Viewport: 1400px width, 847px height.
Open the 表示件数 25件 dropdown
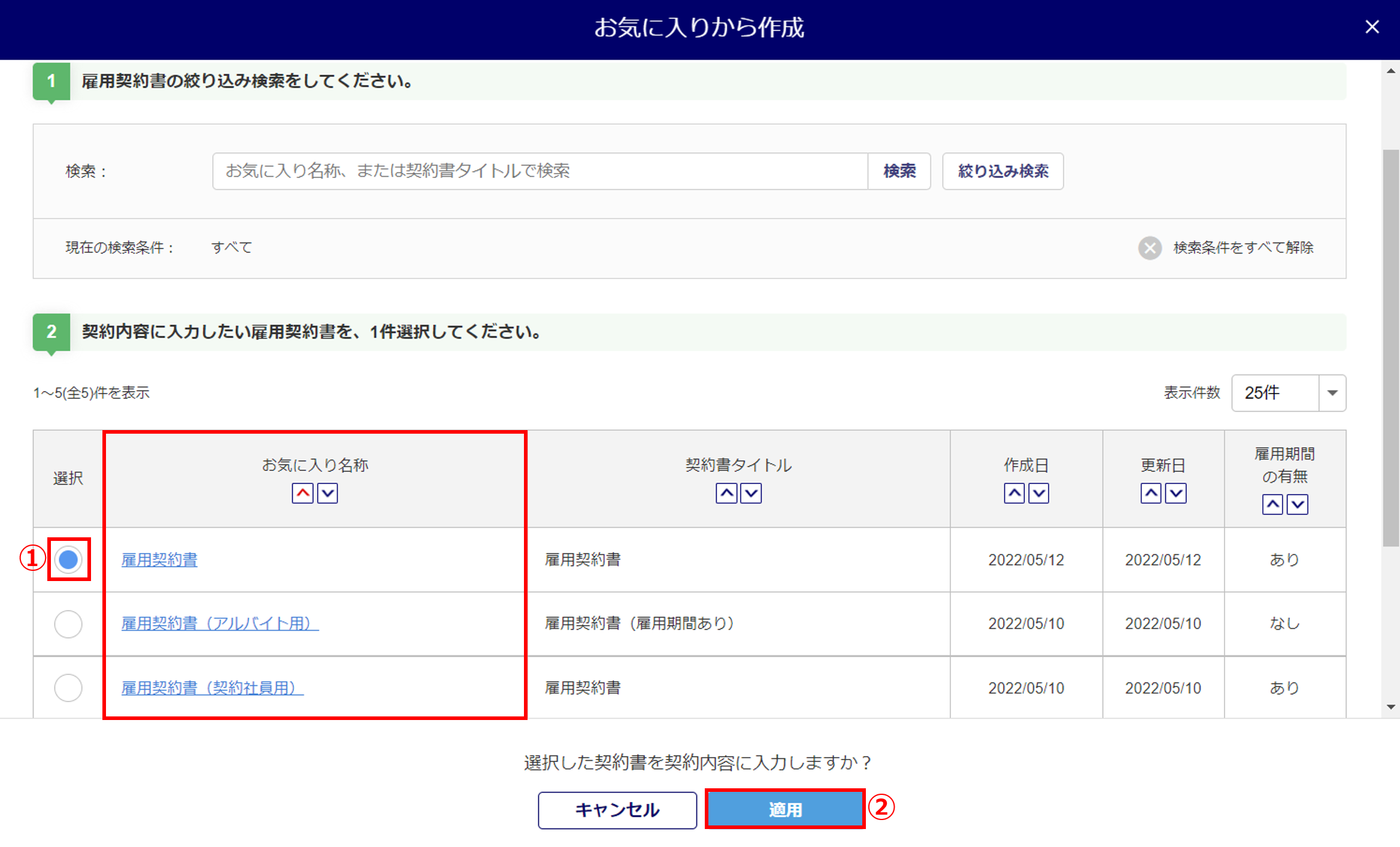click(x=1289, y=393)
